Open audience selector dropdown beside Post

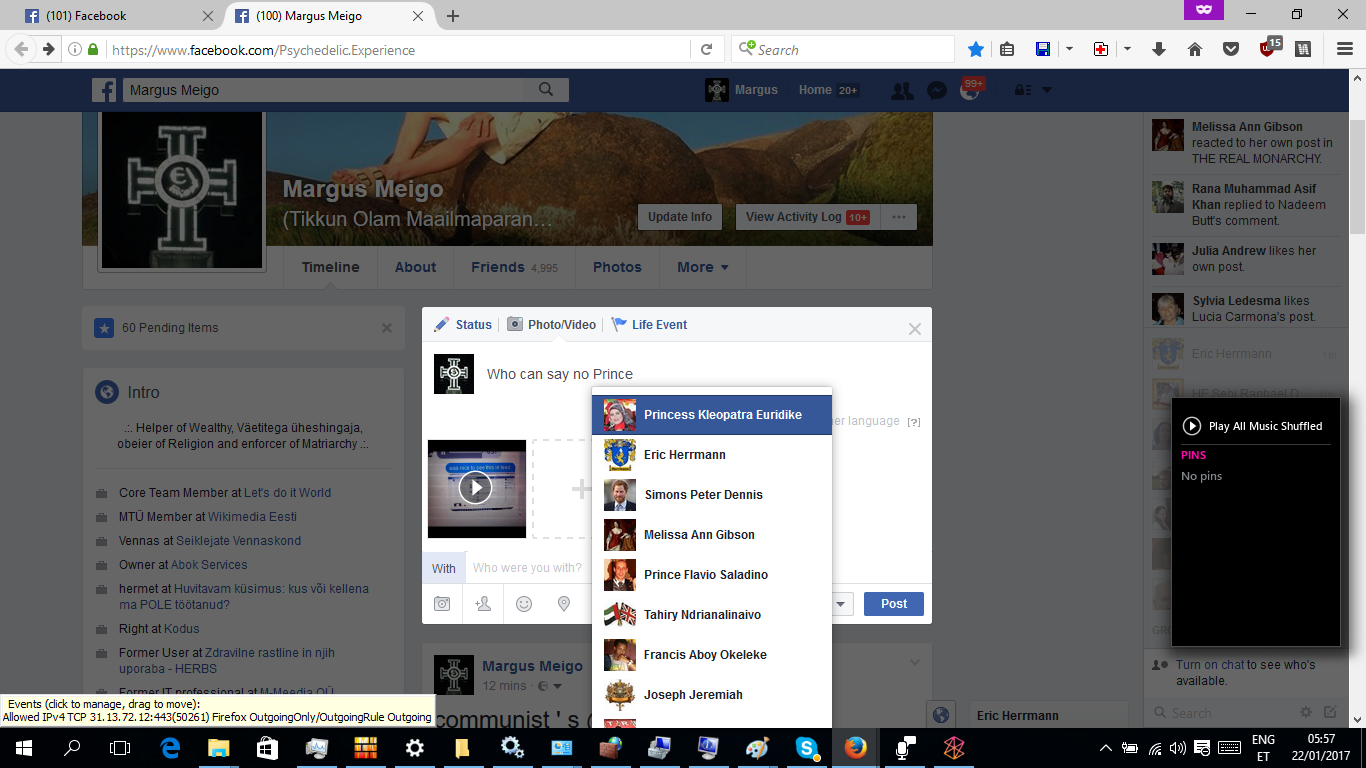click(840, 604)
